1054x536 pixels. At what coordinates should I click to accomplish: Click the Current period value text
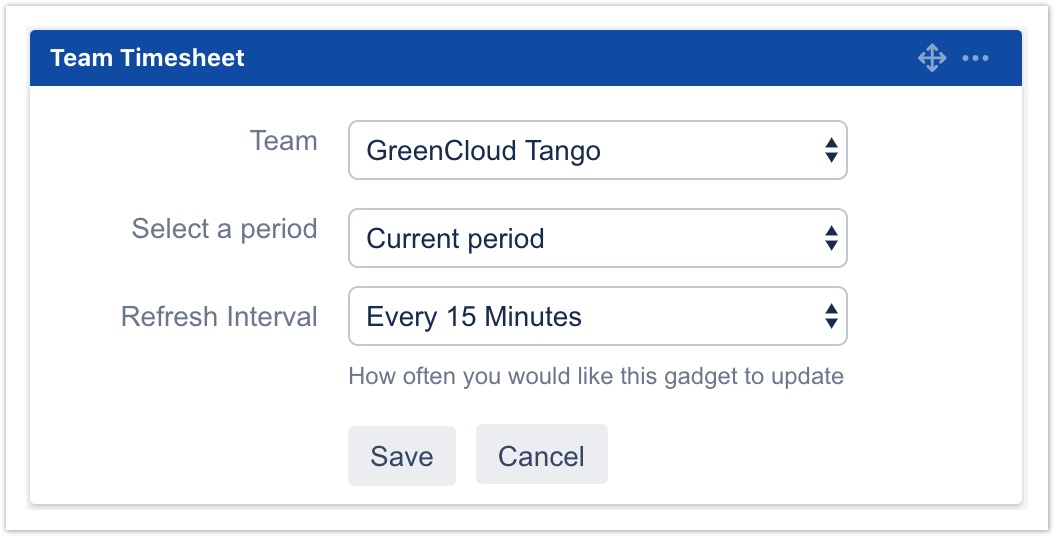455,239
